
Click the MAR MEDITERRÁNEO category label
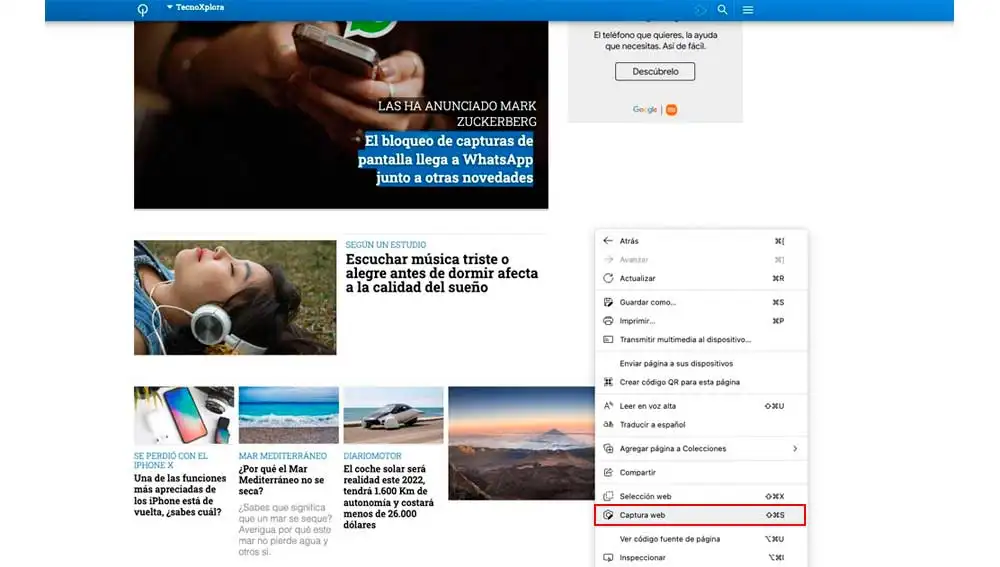[283, 456]
